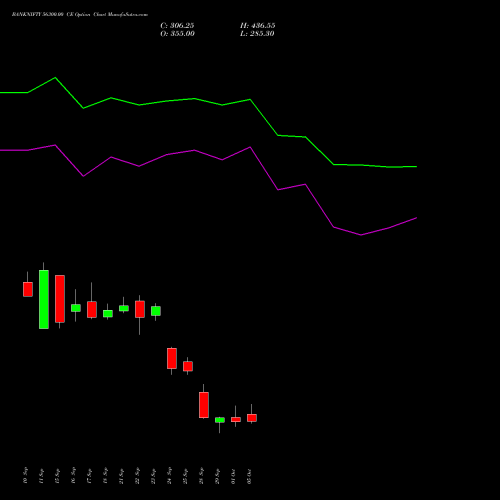The image size is (500, 500).
Task: Select the close value C: 306.25
Action: (177, 26)
